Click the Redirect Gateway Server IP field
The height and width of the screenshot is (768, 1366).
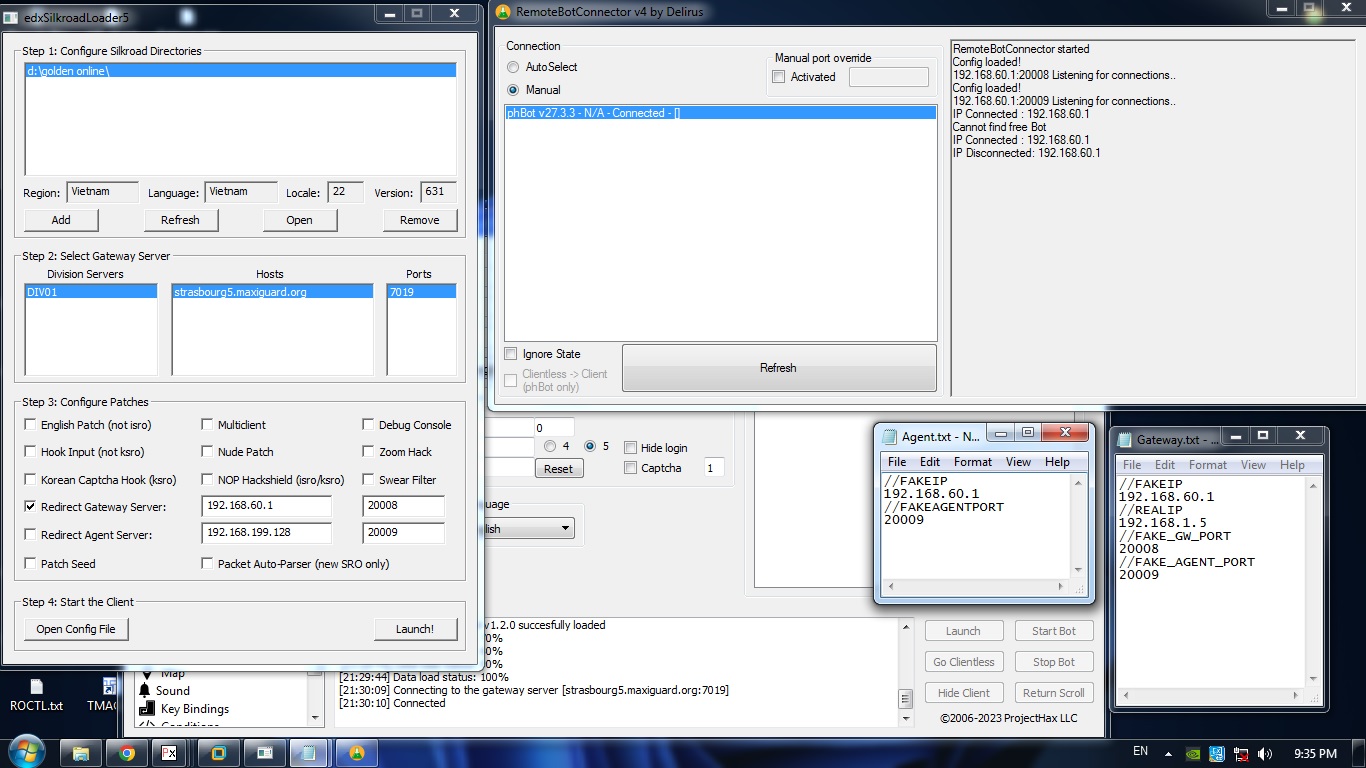tap(266, 506)
